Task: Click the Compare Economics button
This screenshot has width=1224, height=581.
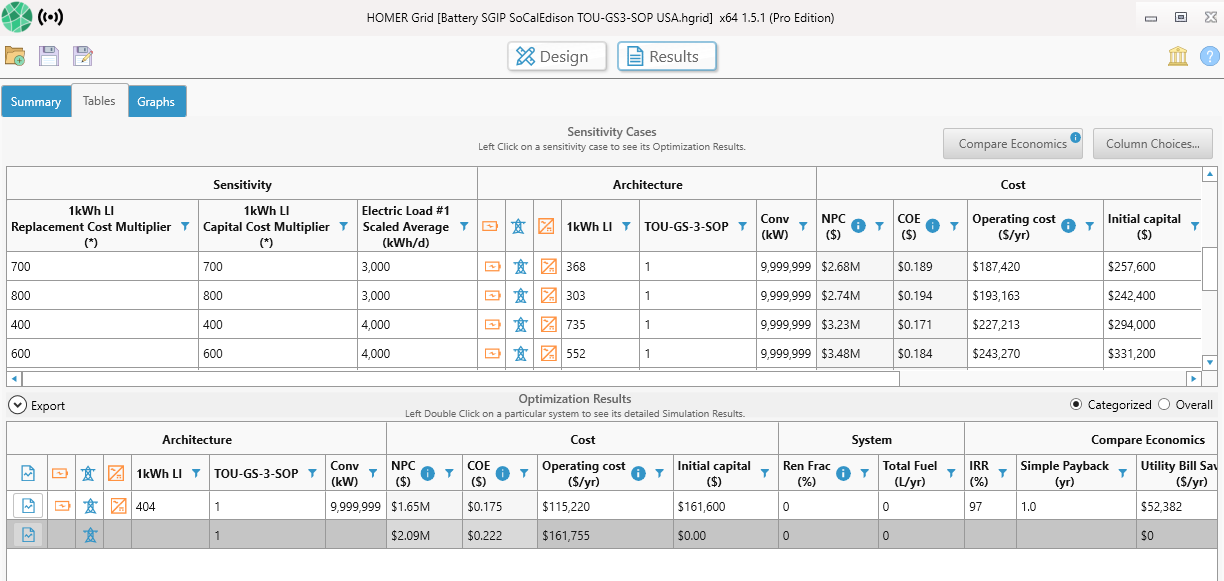Action: click(x=1011, y=143)
